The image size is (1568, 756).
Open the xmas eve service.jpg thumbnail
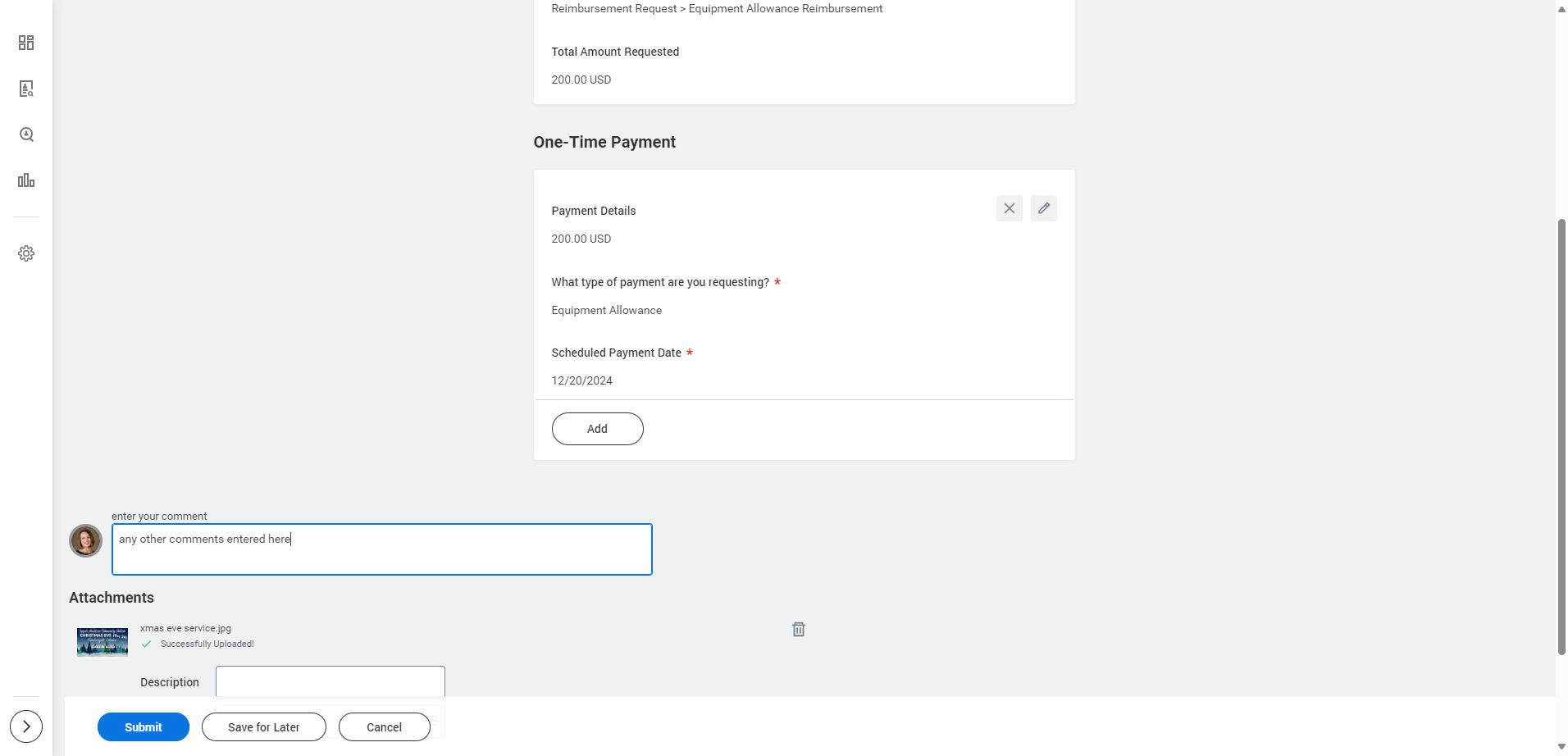click(103, 642)
